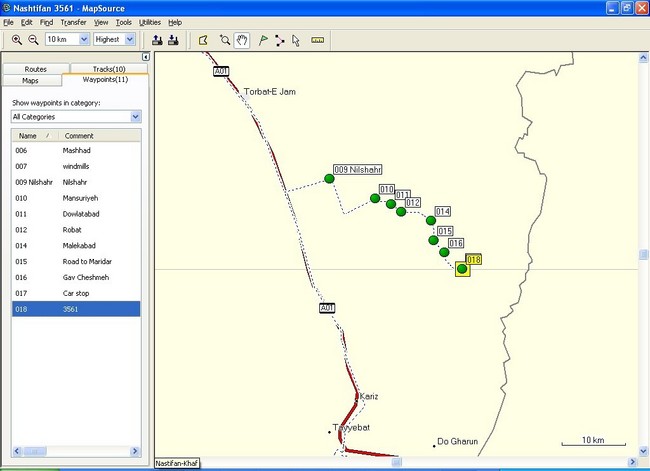
Task: Open the Utilities menu
Action: coord(150,22)
